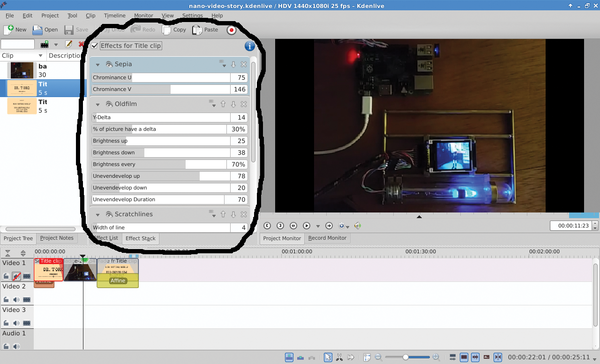Switch to the Effect Stack tab

(x=140, y=238)
